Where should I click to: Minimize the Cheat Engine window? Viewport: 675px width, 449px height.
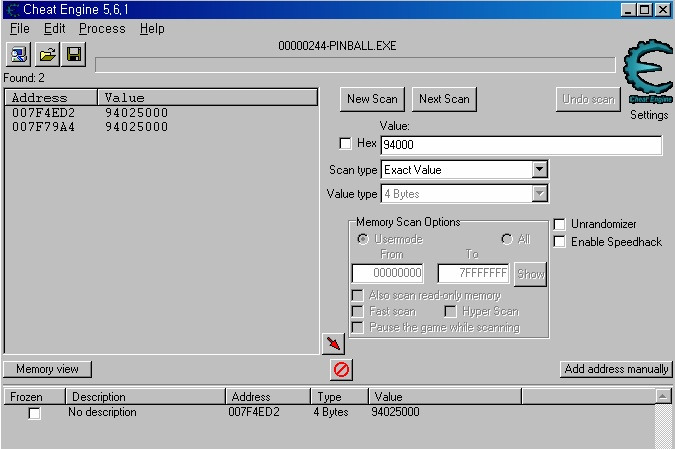[x=628, y=10]
